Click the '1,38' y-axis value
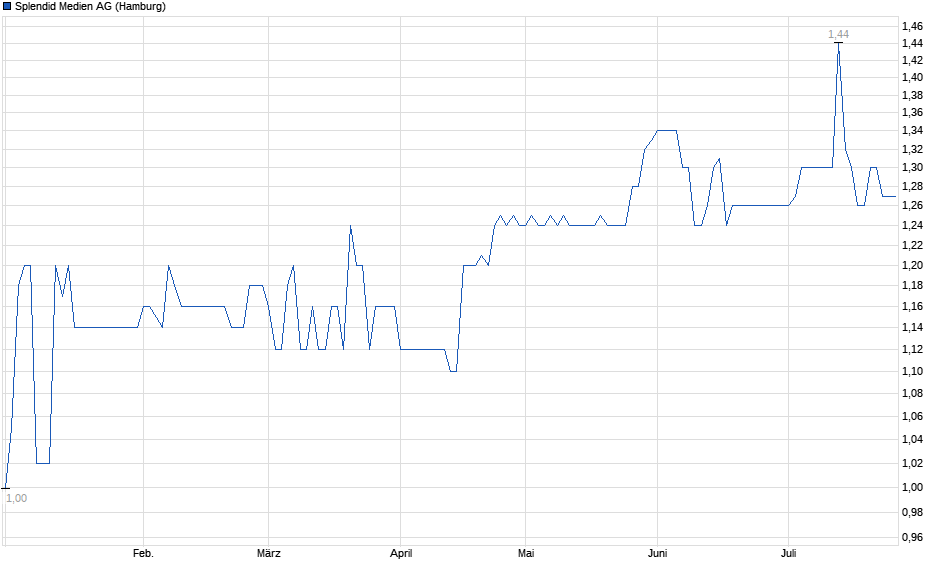Viewport: 940px width, 579px height. (912, 96)
